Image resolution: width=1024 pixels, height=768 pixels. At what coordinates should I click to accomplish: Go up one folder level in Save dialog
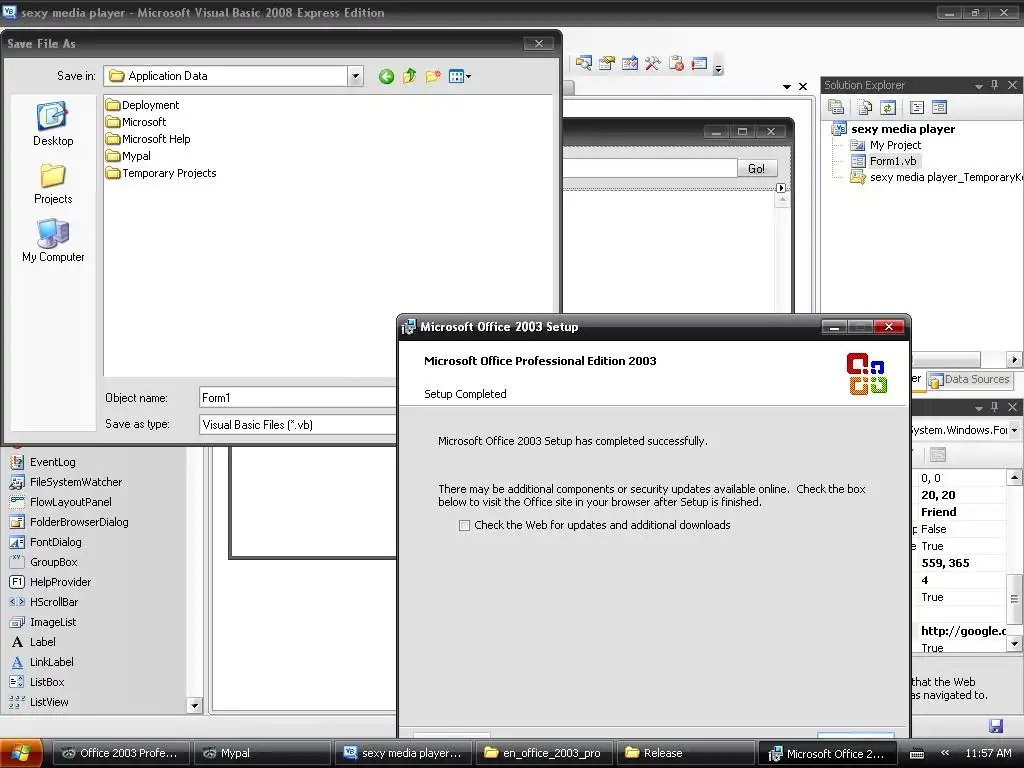tap(409, 76)
